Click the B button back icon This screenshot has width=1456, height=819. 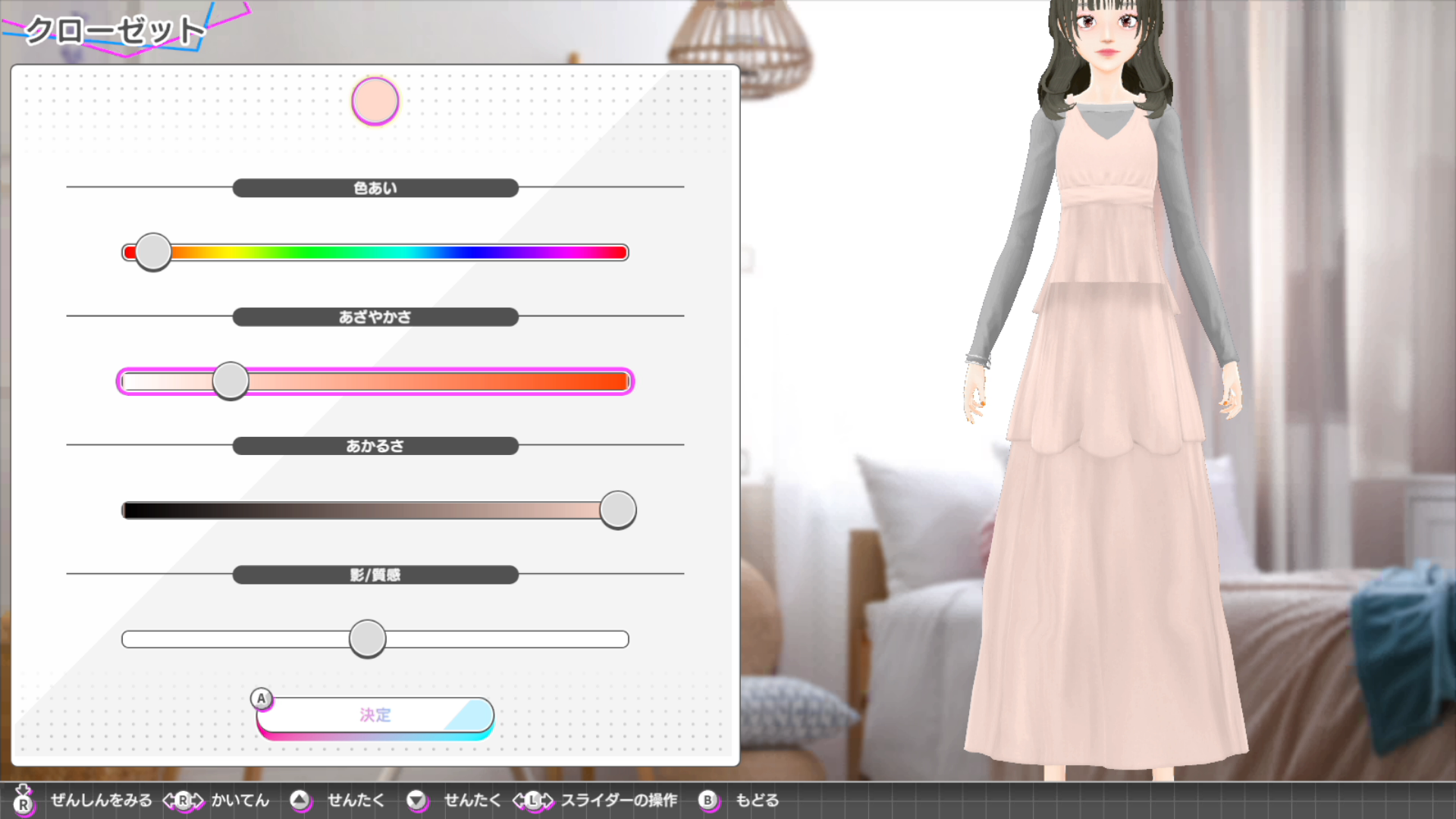point(708,800)
